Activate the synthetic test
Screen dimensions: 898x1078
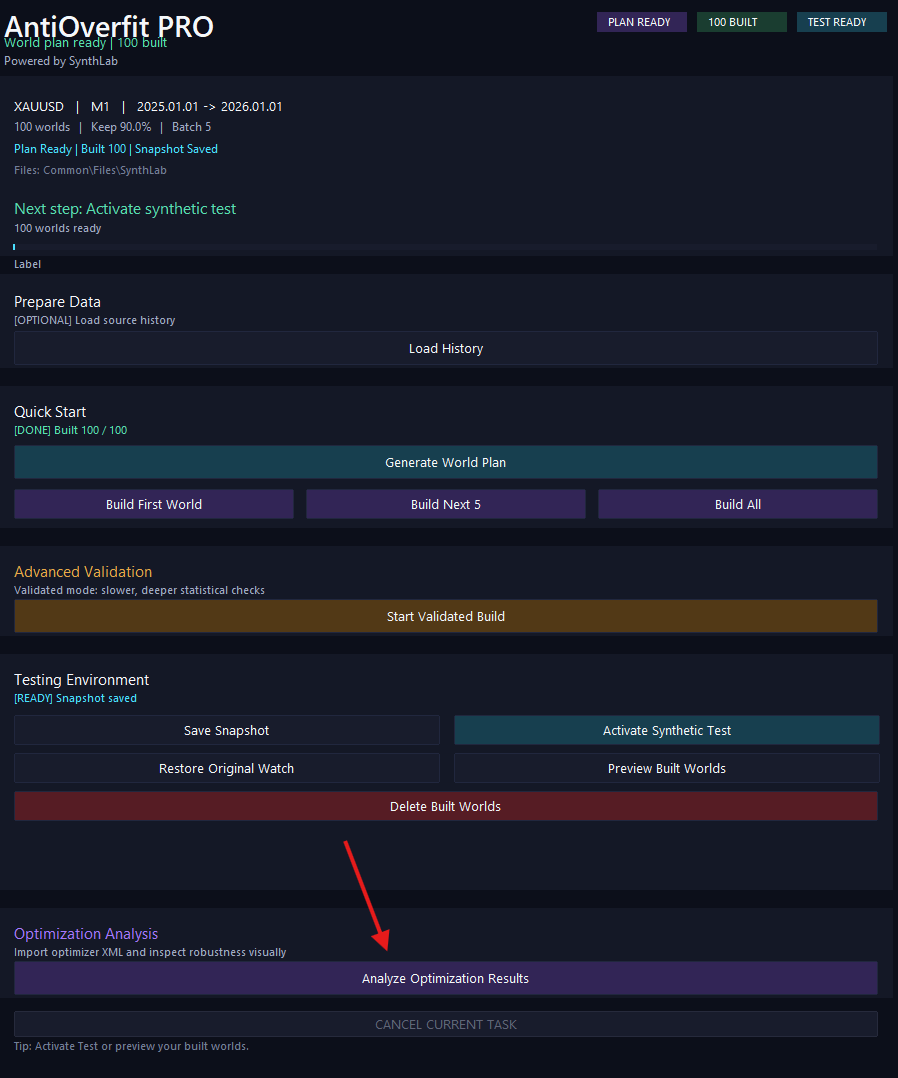tap(666, 730)
